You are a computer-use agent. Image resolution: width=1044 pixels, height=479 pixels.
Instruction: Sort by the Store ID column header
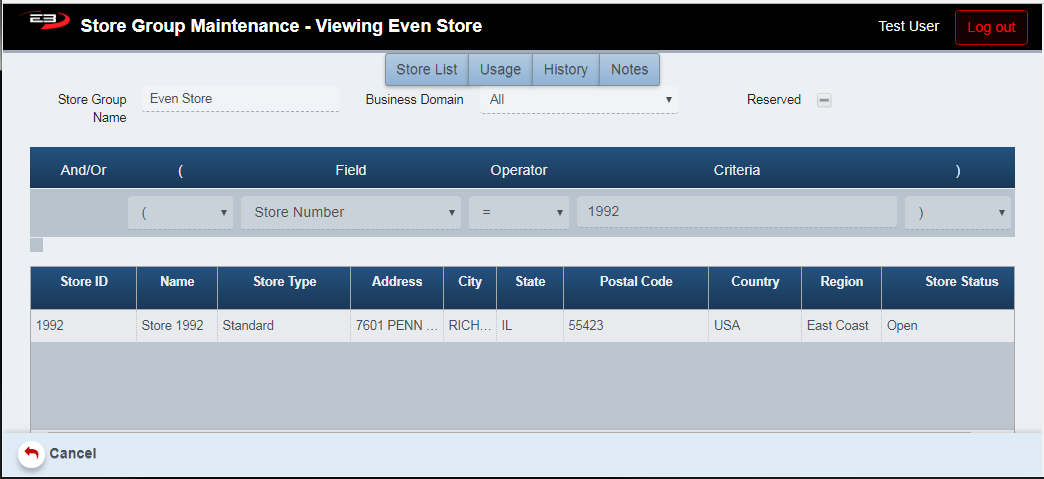point(84,282)
